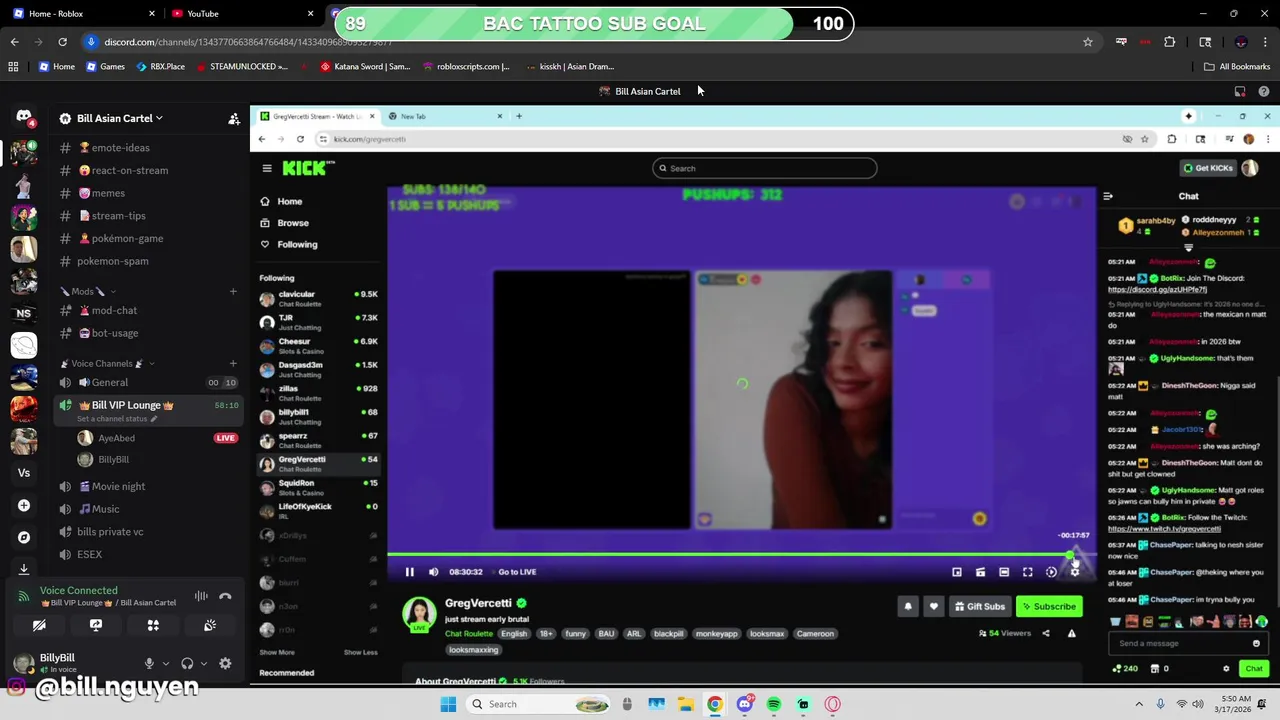Click Send a message chat input

(1188, 643)
